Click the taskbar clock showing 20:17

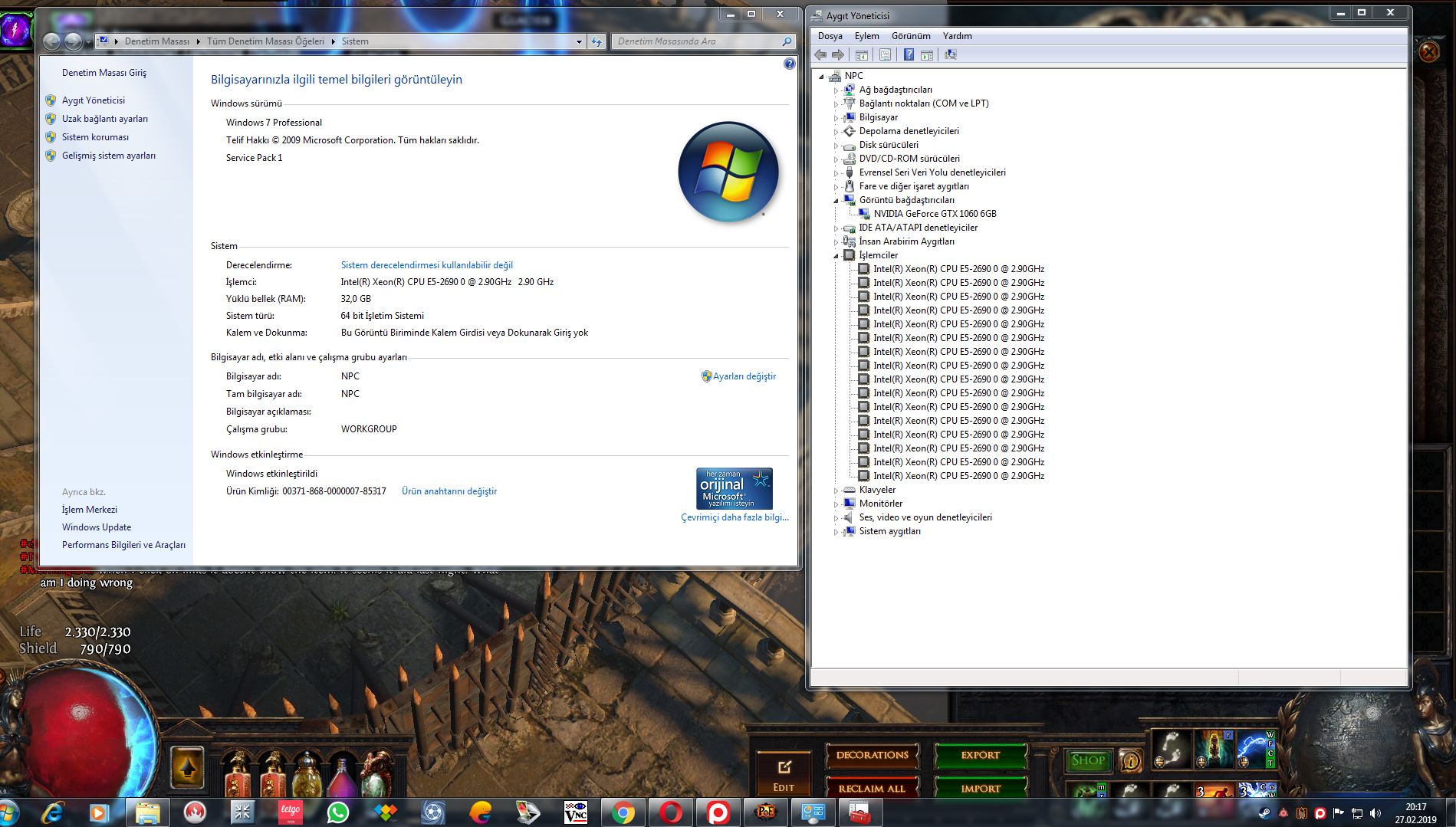(1416, 813)
